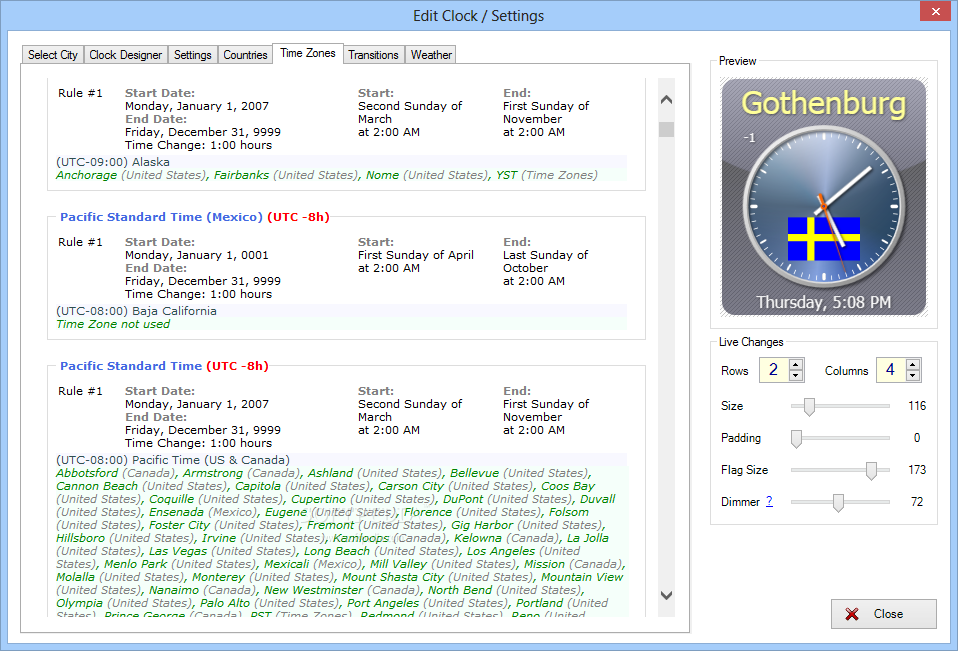Click the Gothenburg title in preview
Screen dimensions: 958x651
coord(824,103)
